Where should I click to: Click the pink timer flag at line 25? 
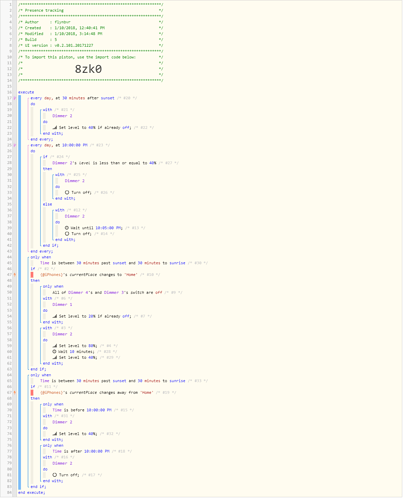click(14, 145)
